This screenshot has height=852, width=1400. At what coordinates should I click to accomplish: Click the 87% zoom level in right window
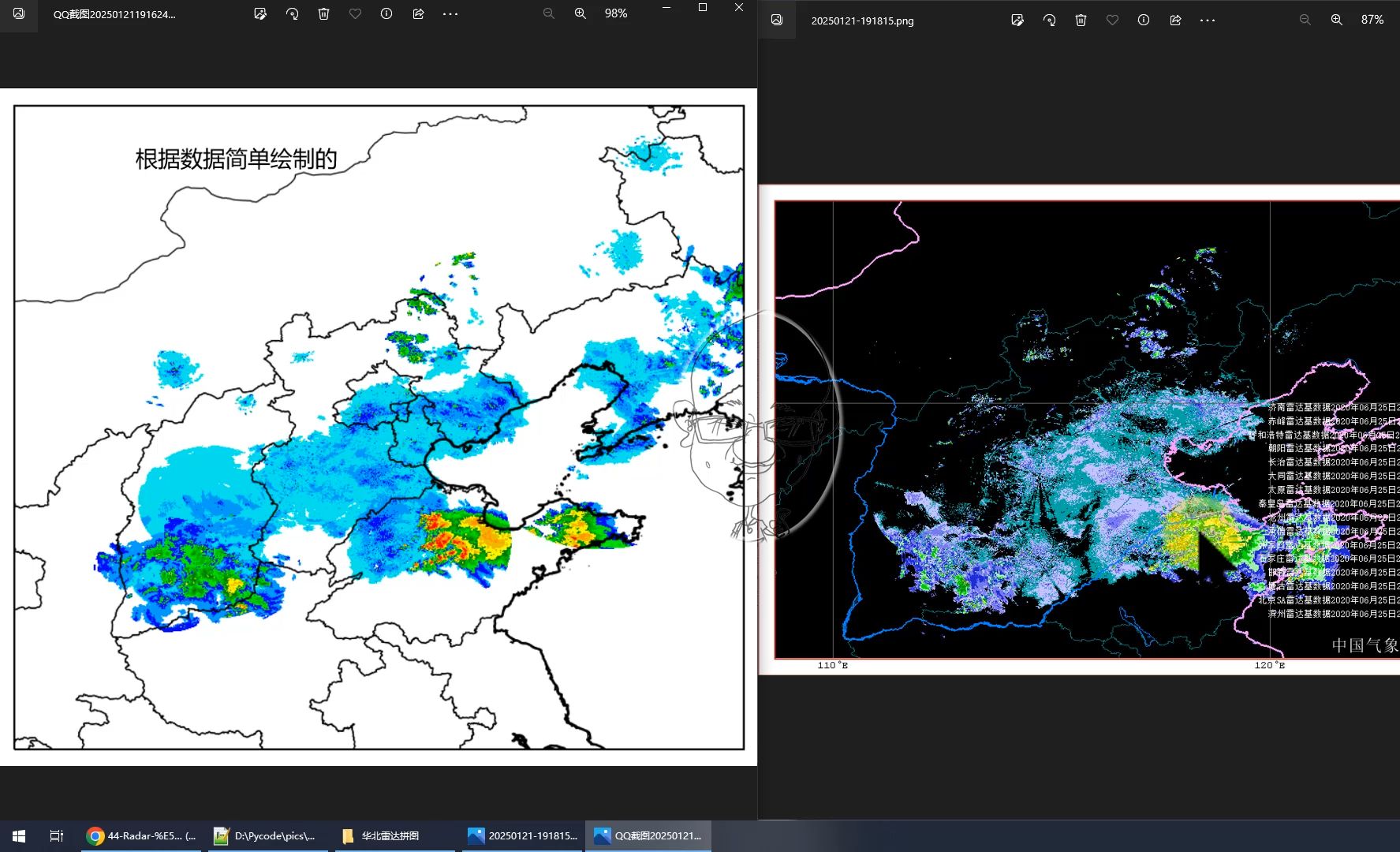[x=1372, y=20]
